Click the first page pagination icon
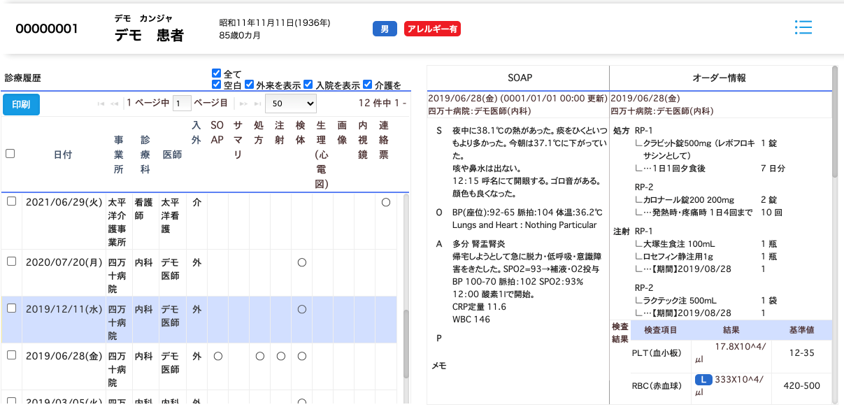844x414 pixels. pyautogui.click(x=101, y=103)
